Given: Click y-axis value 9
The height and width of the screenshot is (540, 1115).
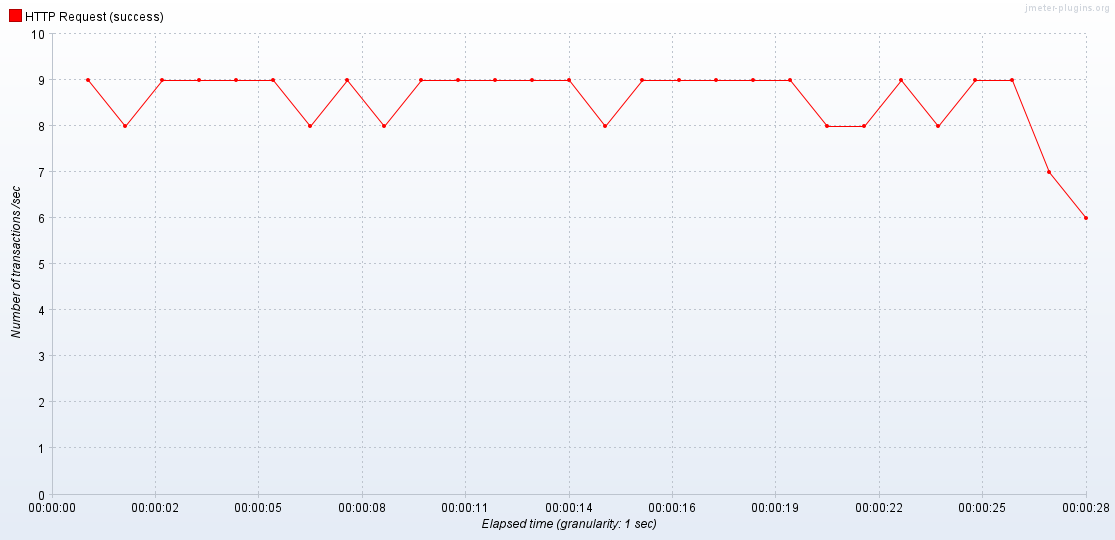Looking at the screenshot, I should point(41,80).
